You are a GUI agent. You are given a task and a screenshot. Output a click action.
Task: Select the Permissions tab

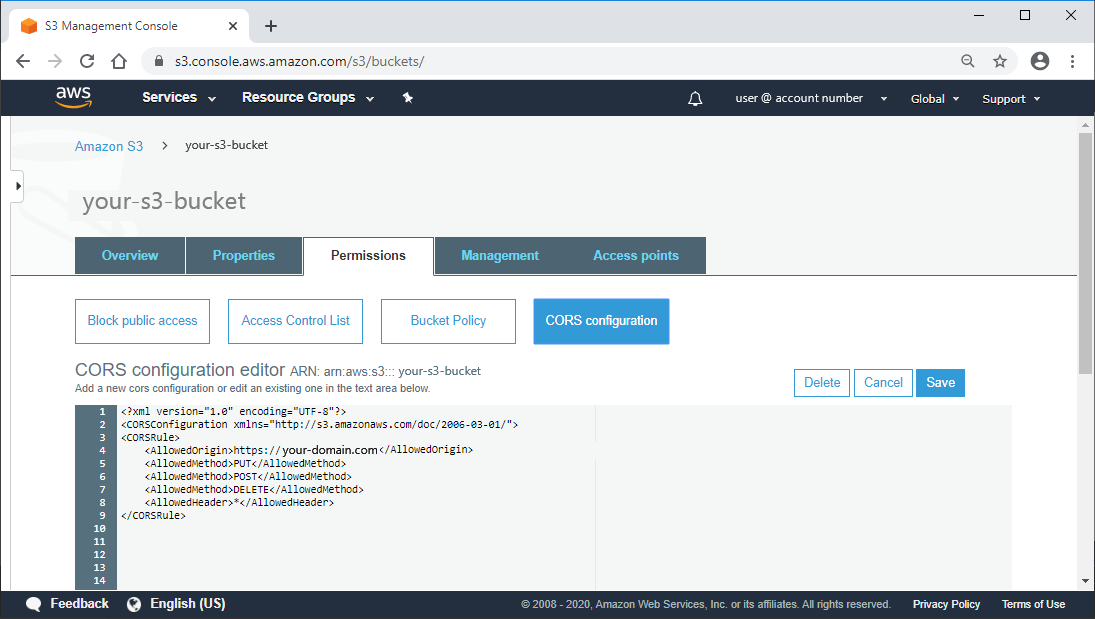click(368, 256)
